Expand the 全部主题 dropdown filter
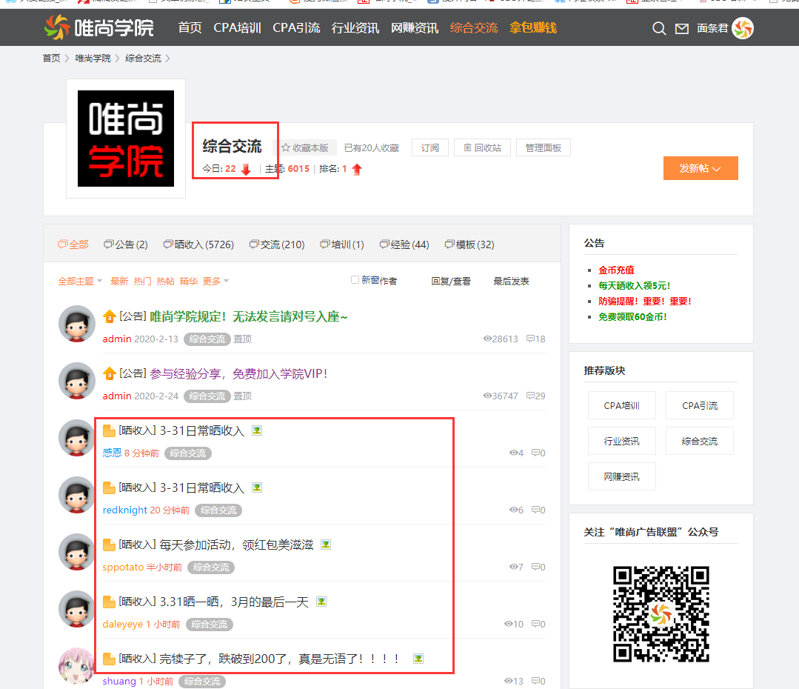 (x=80, y=281)
